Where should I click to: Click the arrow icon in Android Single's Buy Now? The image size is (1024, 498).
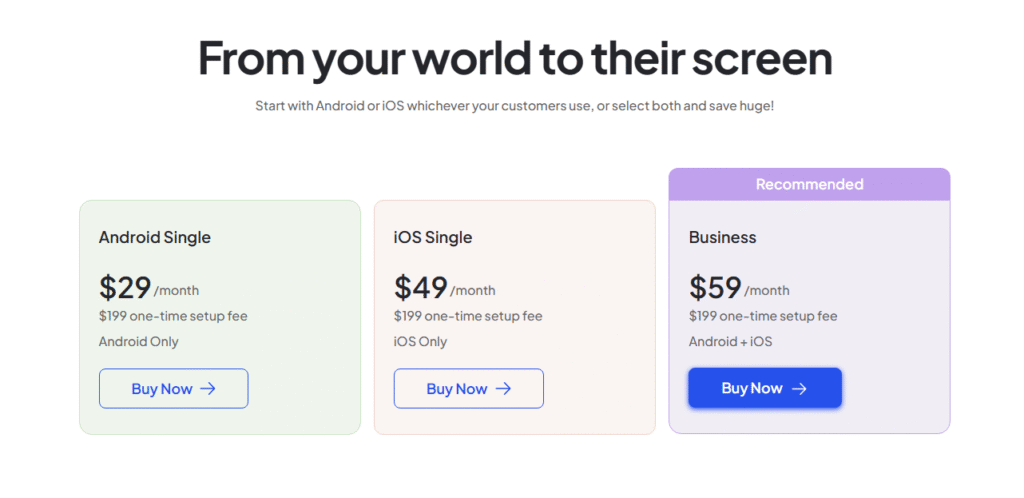click(208, 389)
